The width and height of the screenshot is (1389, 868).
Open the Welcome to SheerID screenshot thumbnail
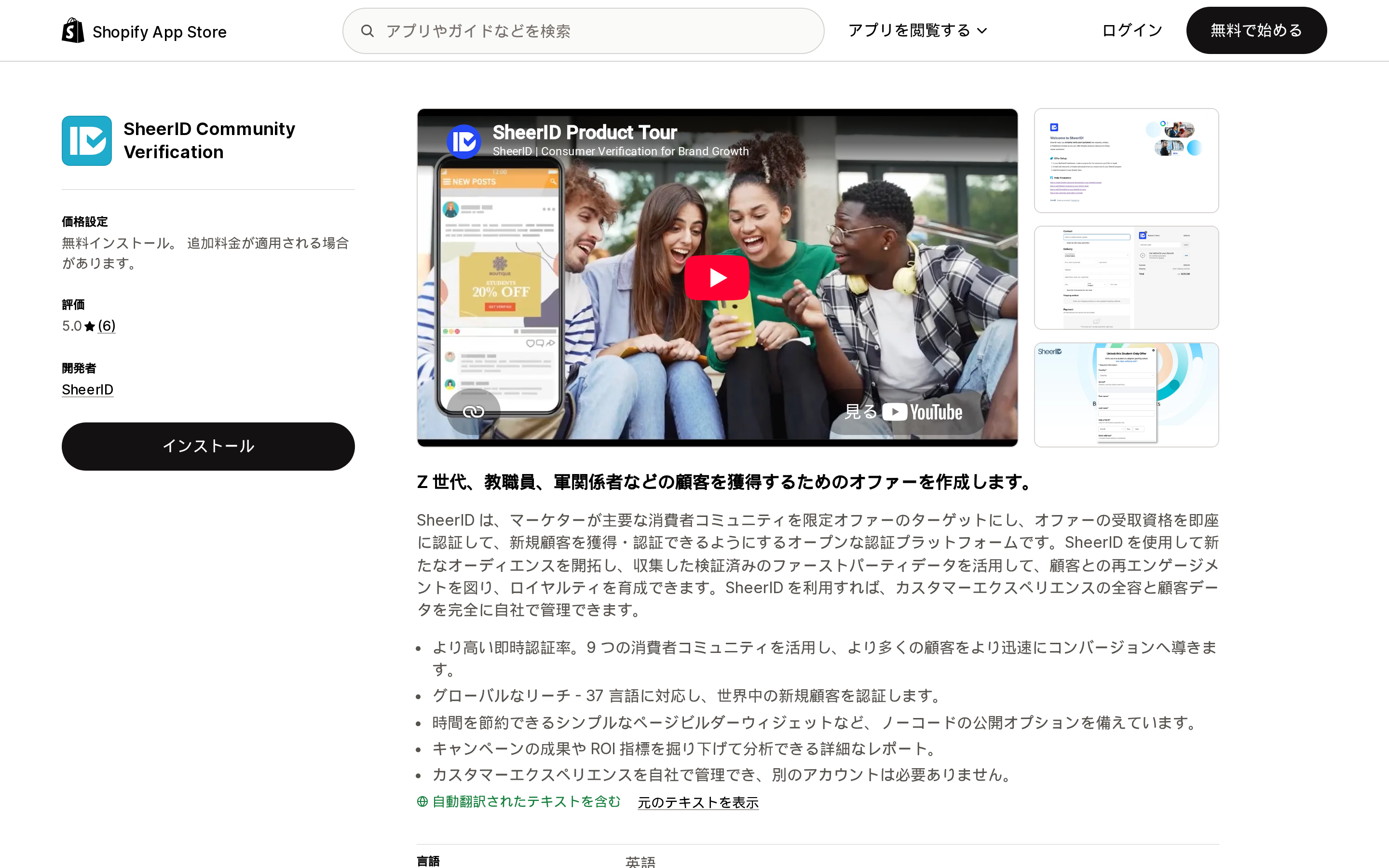(1126, 161)
